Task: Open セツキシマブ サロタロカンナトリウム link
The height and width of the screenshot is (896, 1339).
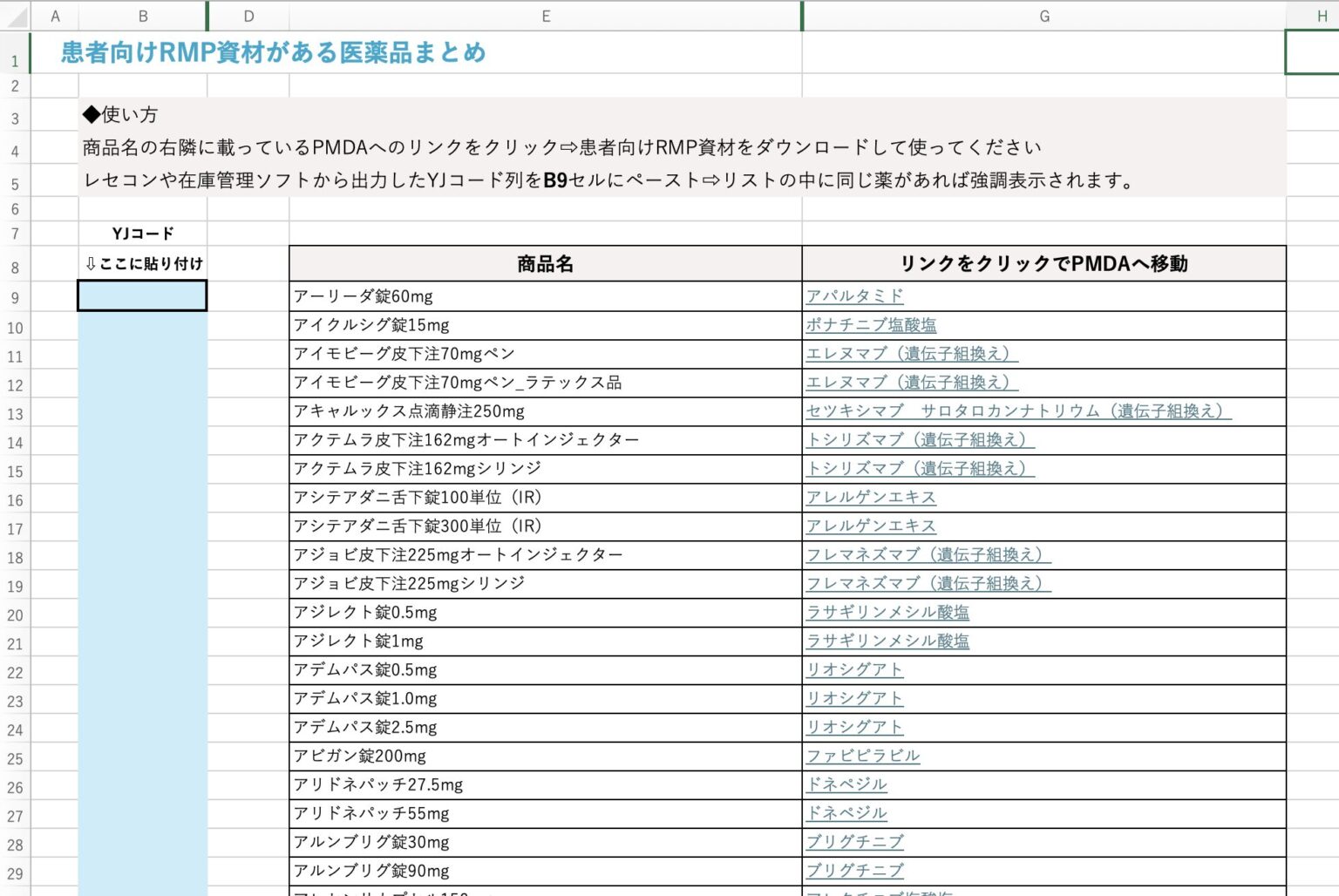Action: (1018, 411)
